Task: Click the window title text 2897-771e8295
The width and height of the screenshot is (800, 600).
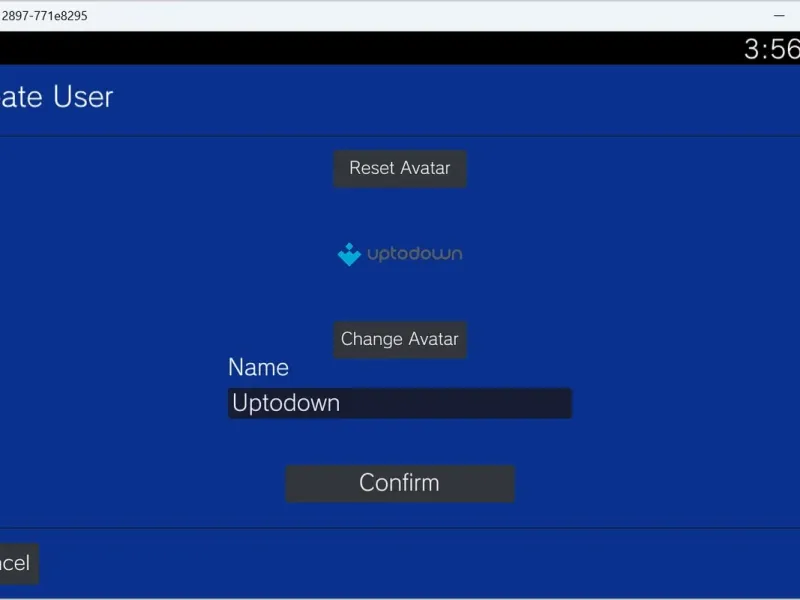Action: [44, 16]
